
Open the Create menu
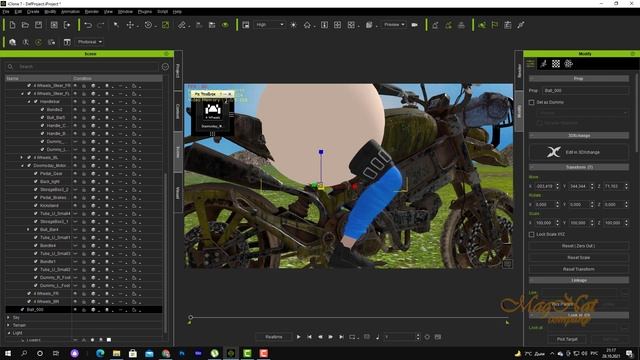point(33,12)
